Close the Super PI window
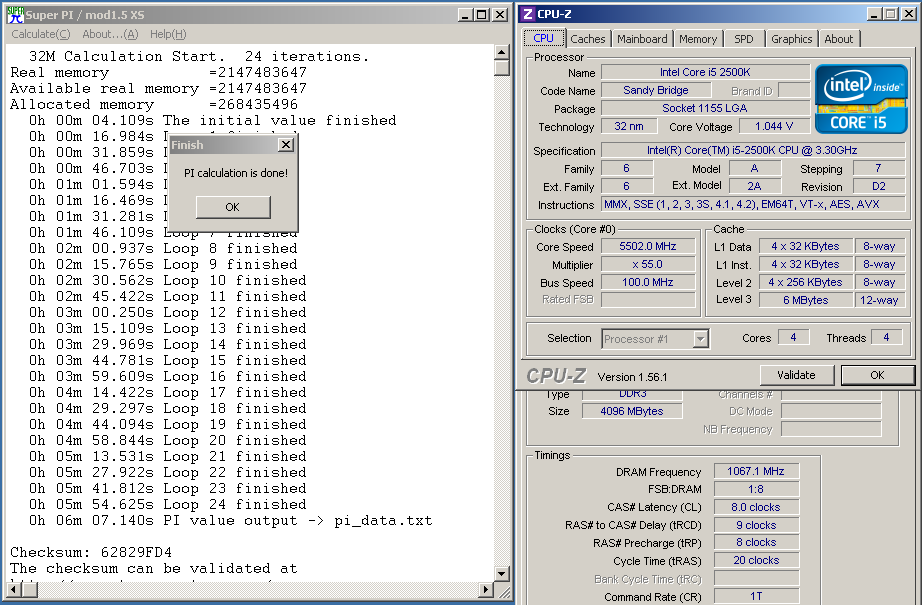This screenshot has height=605, width=922. [500, 15]
